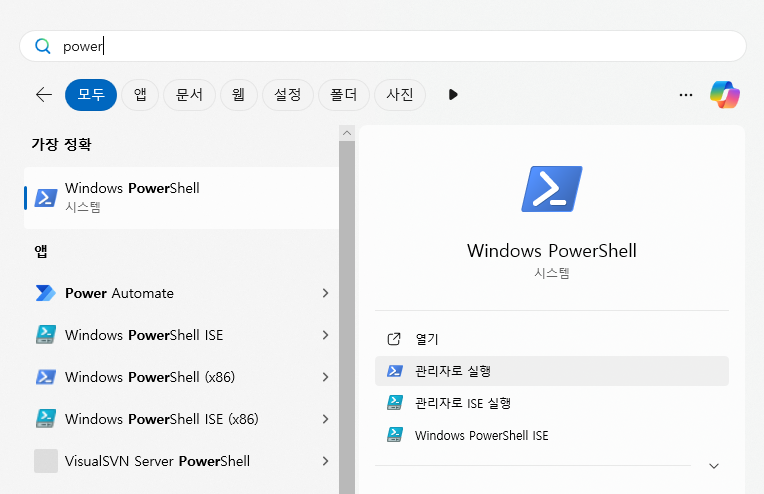Select the 앱 filter tab
The image size is (764, 494).
click(140, 95)
